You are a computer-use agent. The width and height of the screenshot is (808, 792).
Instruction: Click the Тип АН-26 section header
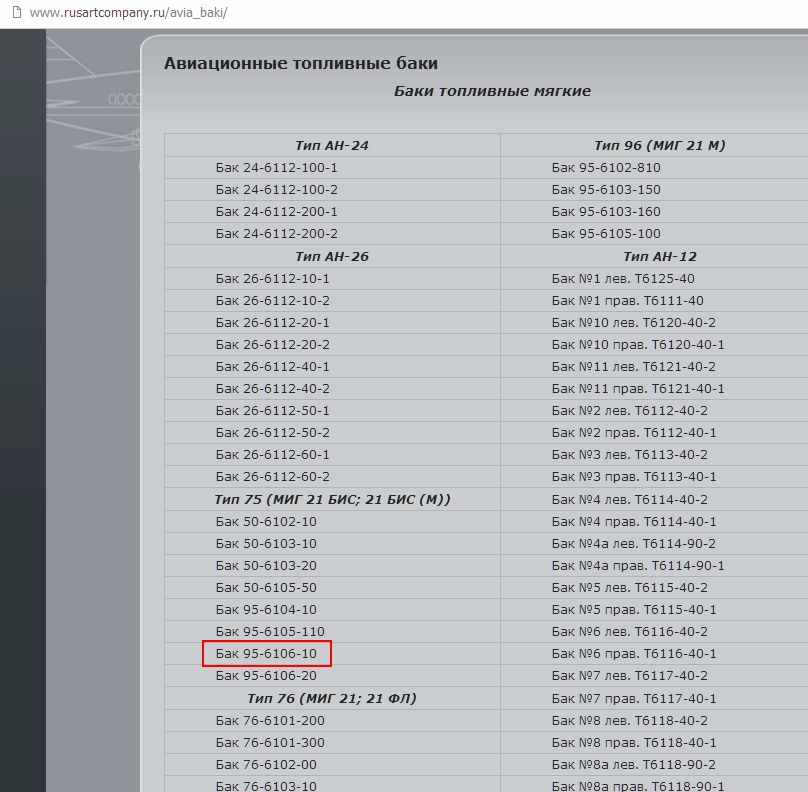point(332,256)
